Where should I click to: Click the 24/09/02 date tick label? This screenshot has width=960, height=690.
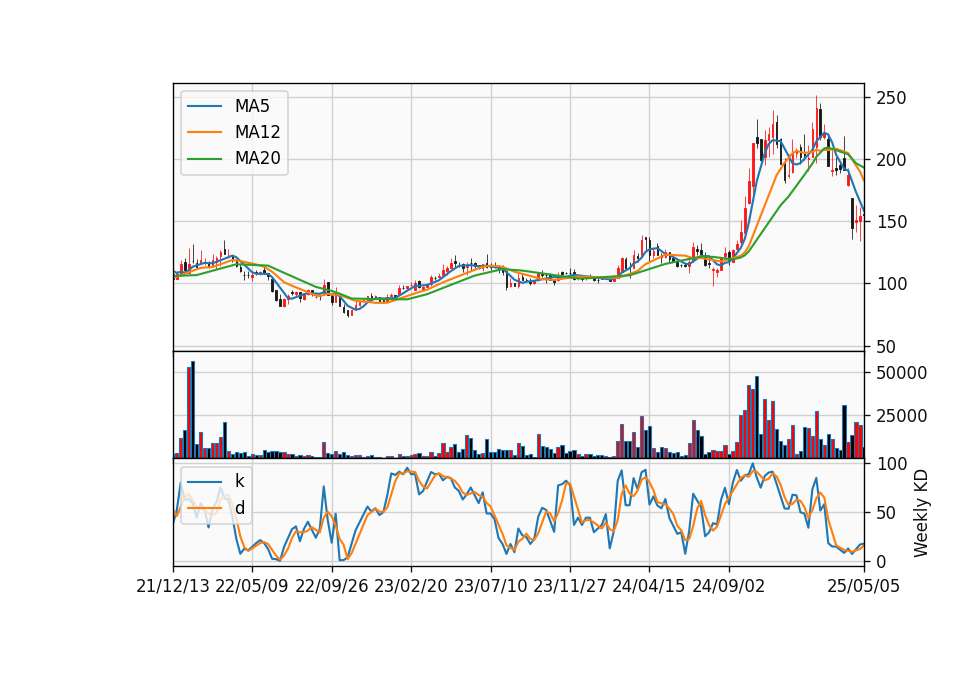coord(729,586)
